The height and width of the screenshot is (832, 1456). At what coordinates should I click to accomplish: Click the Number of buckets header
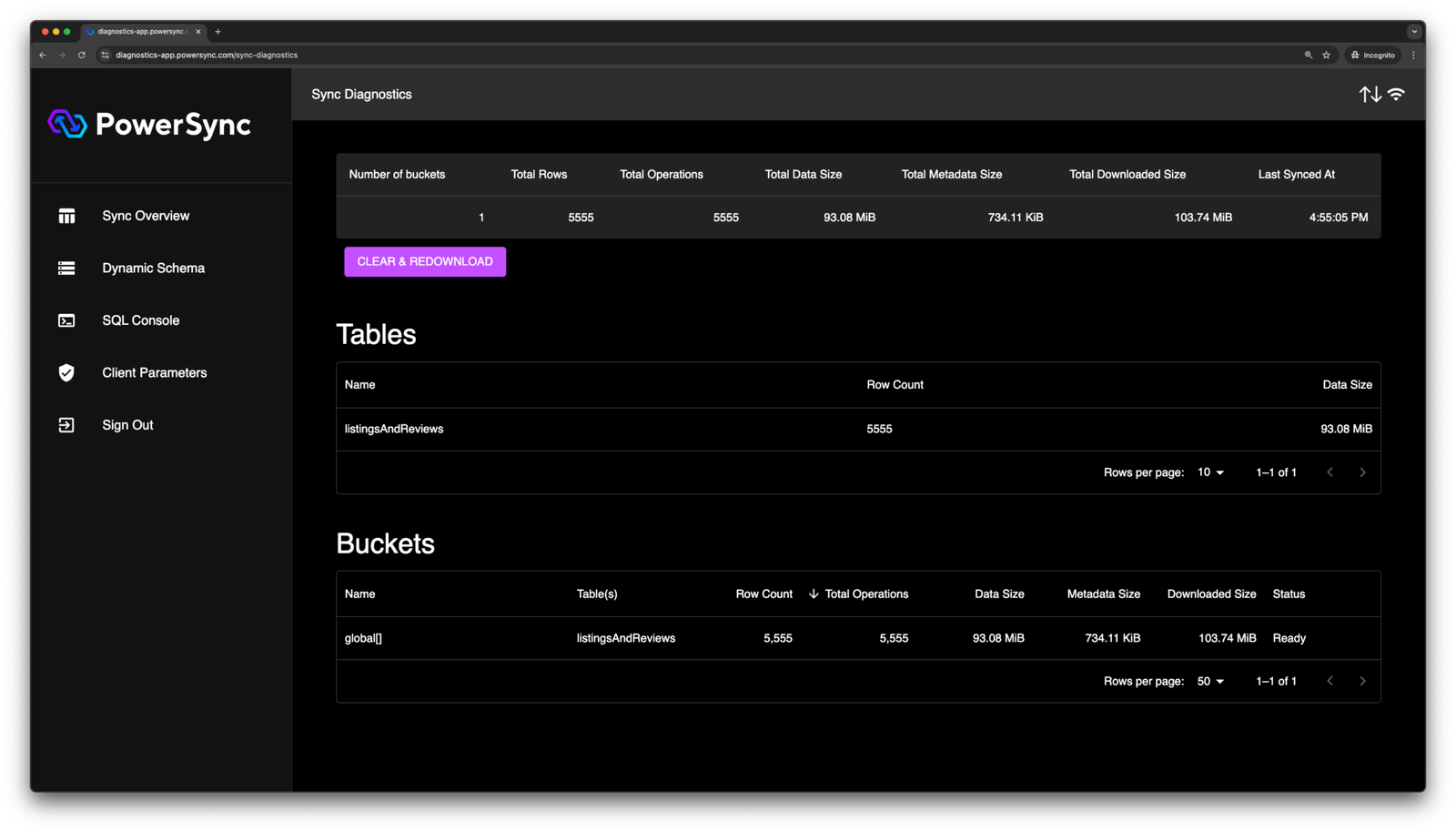(397, 175)
